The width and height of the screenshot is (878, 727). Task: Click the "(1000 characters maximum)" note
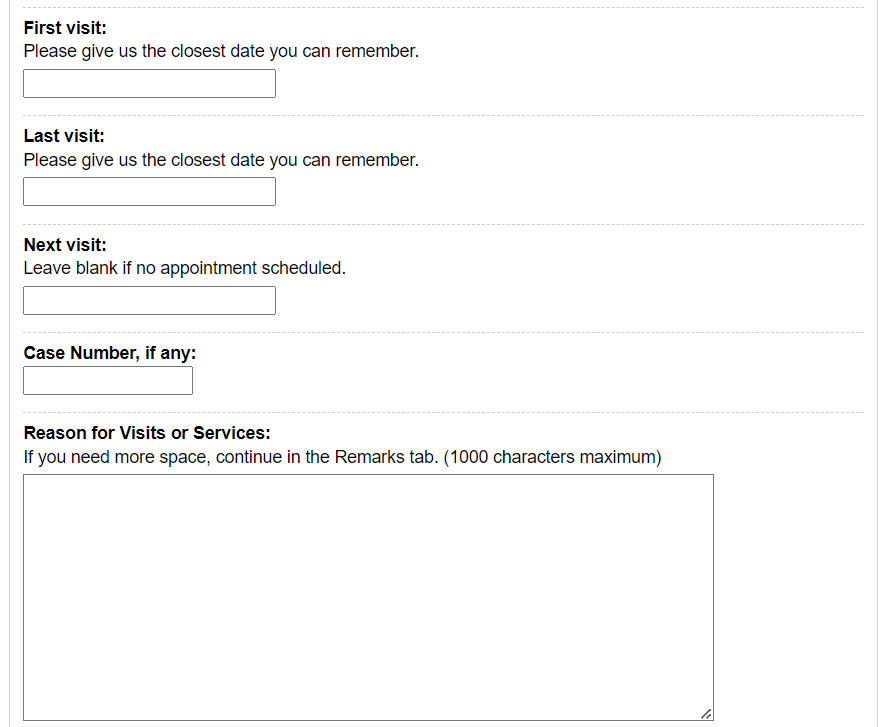click(552, 457)
